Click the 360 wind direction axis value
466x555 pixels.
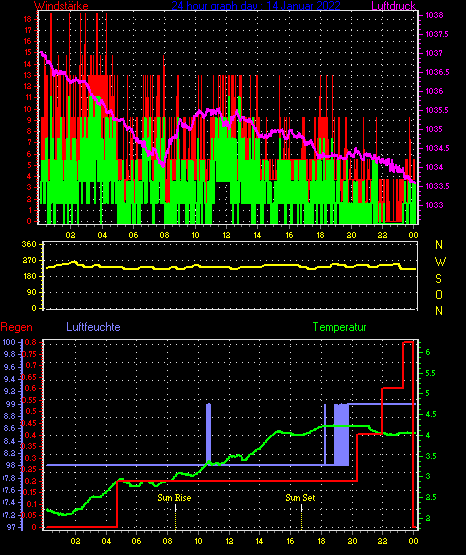29,244
